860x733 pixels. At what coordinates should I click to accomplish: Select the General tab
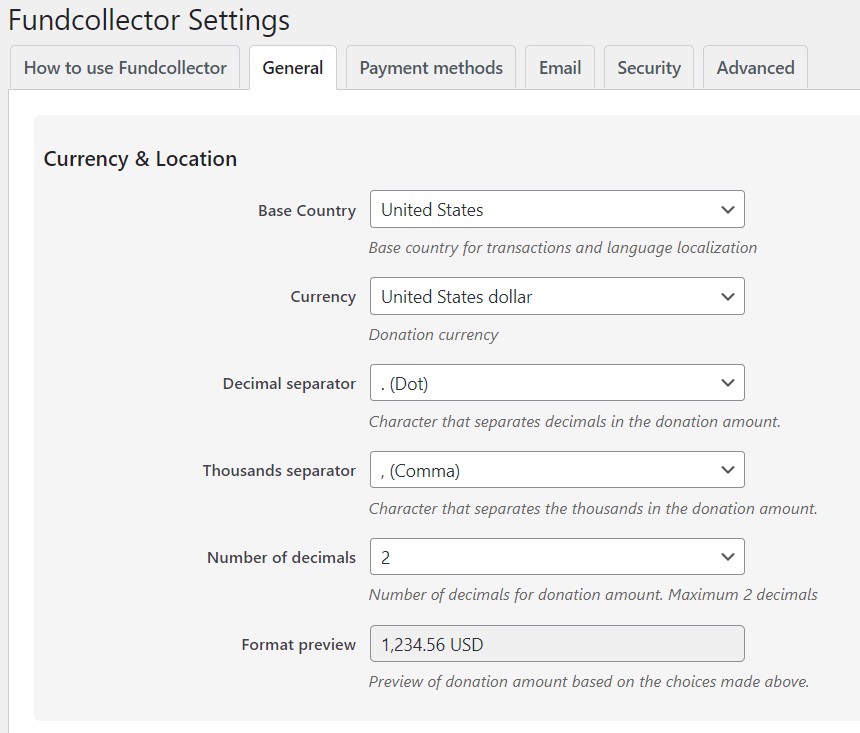pyautogui.click(x=292, y=67)
